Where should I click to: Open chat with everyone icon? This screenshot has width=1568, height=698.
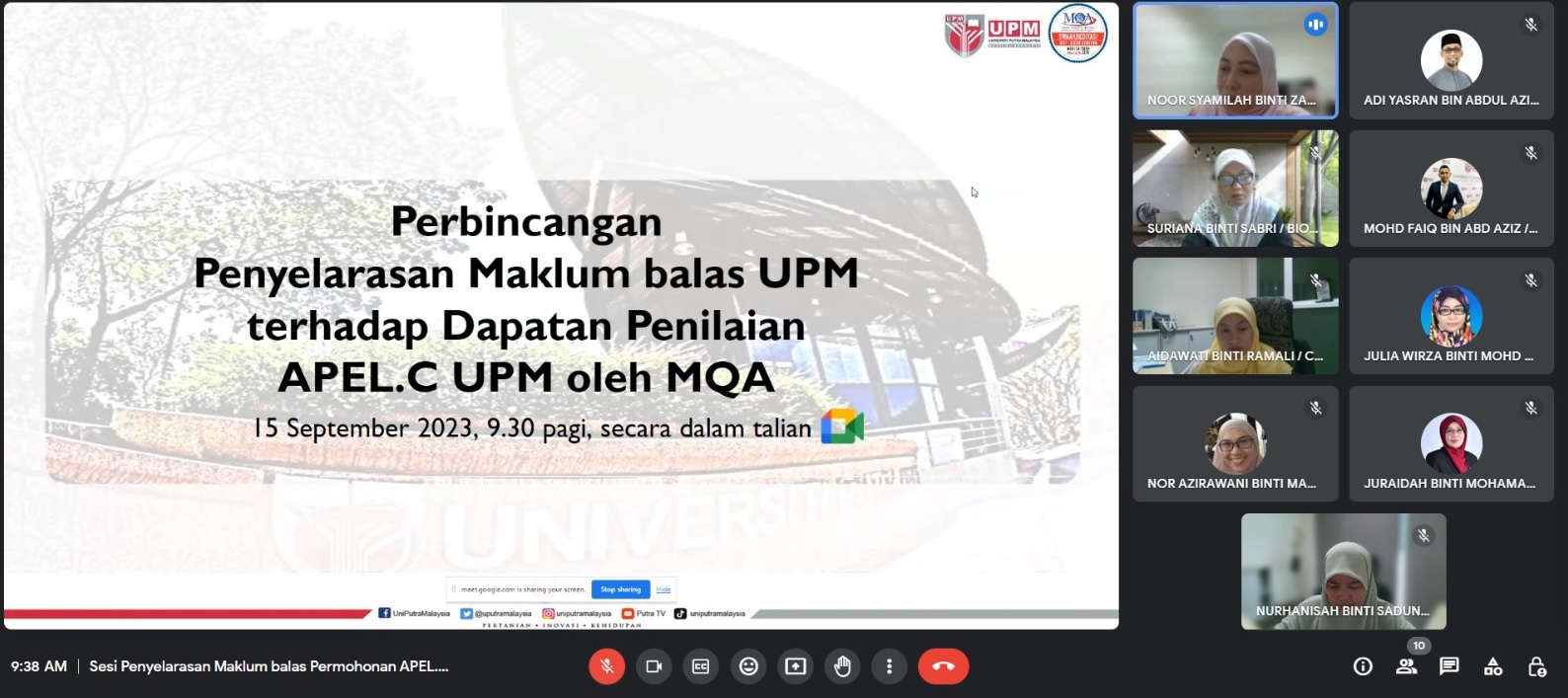pos(1450,666)
